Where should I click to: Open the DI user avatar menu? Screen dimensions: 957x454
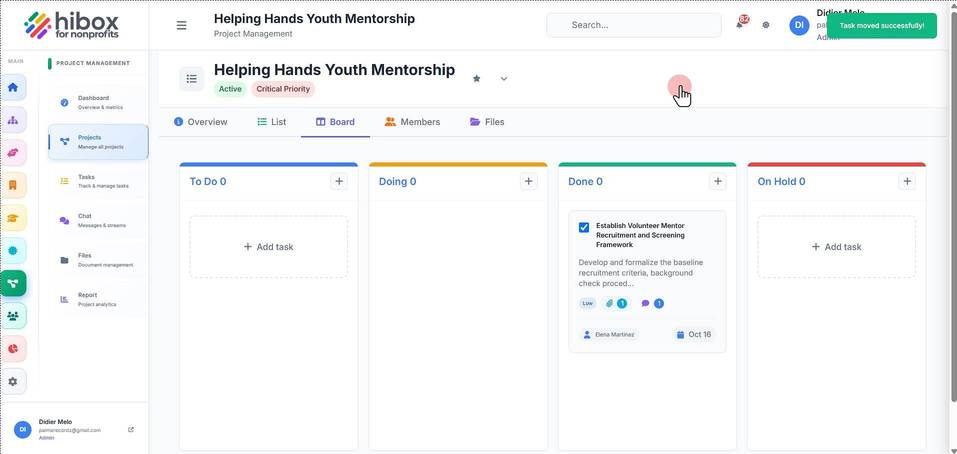[x=800, y=25]
